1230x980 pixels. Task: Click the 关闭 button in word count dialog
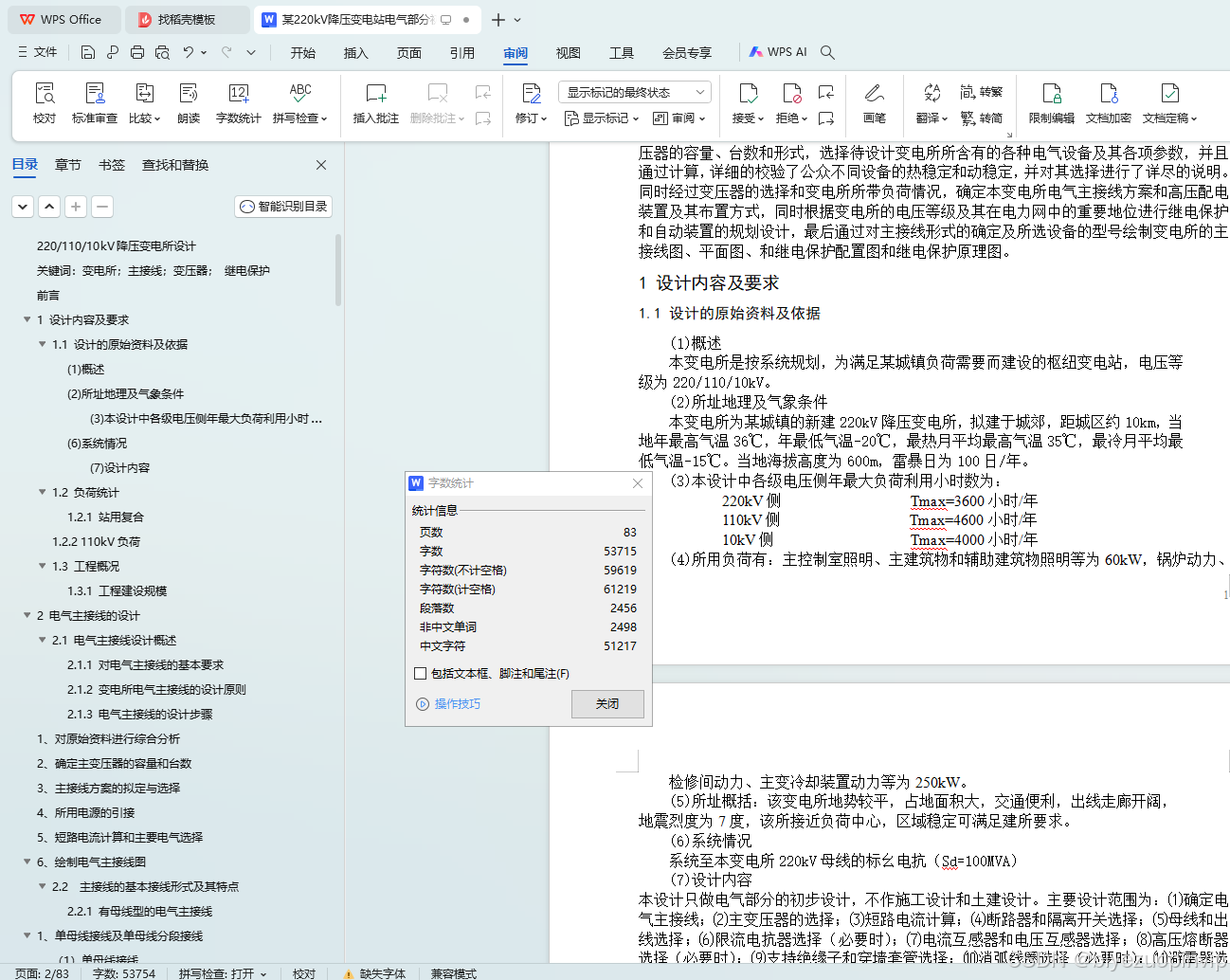[x=607, y=704]
